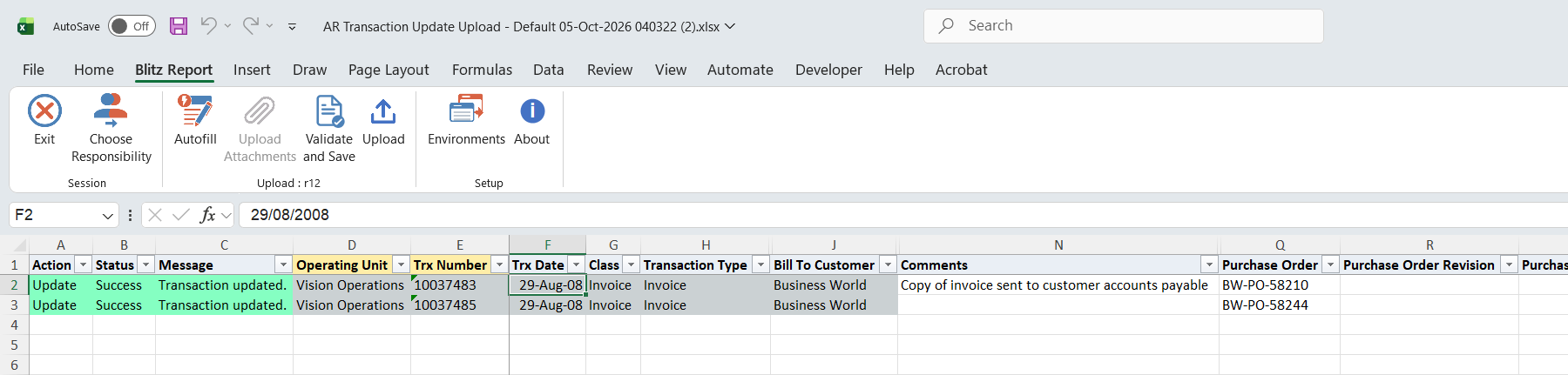The width and height of the screenshot is (1568, 375).
Task: Switch to the View tab
Action: coord(671,70)
